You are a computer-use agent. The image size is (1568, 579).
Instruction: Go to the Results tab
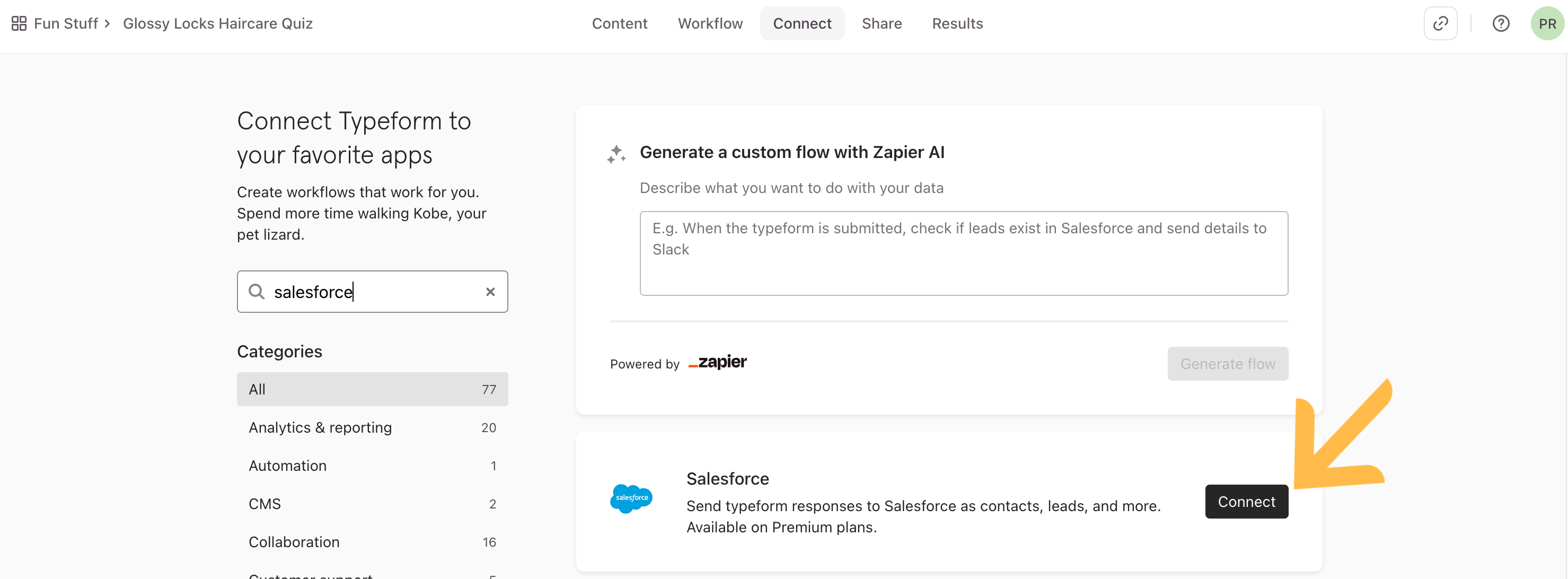957,23
